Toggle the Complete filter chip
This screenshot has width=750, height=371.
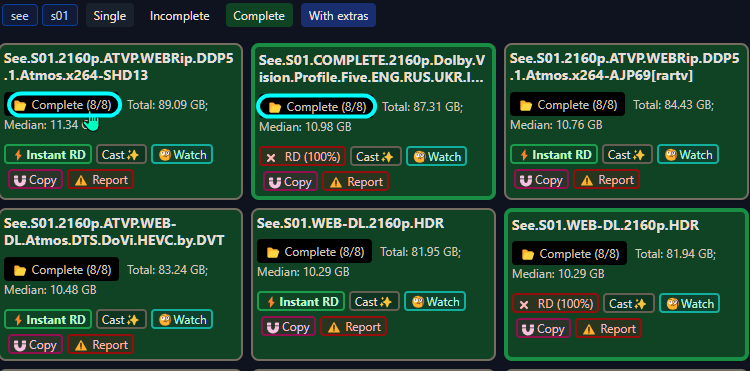pyautogui.click(x=259, y=16)
